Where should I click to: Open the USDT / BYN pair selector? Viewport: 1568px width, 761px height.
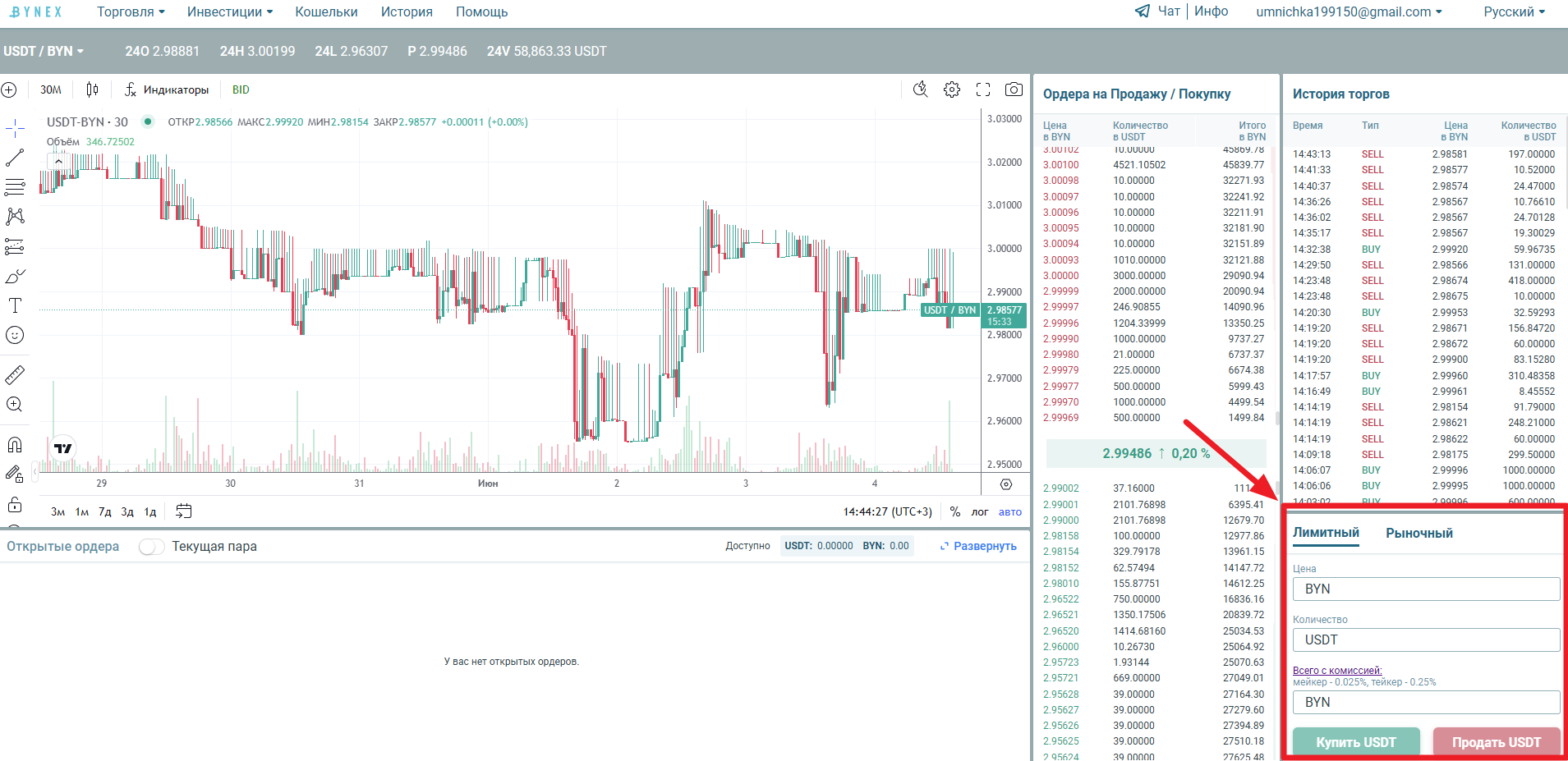click(x=44, y=51)
